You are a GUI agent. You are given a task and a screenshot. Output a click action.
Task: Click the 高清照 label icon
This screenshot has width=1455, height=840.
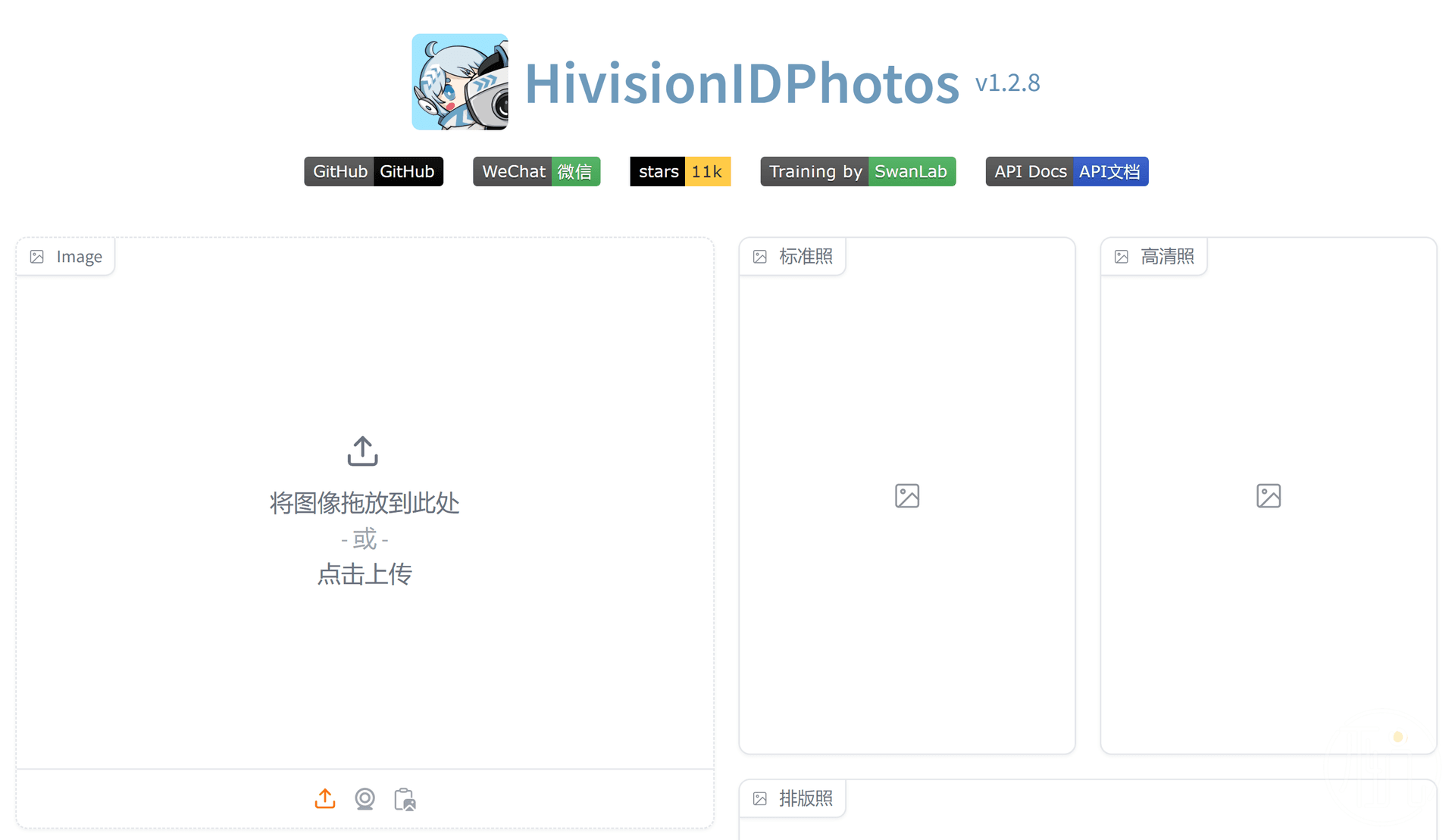[x=1122, y=257]
